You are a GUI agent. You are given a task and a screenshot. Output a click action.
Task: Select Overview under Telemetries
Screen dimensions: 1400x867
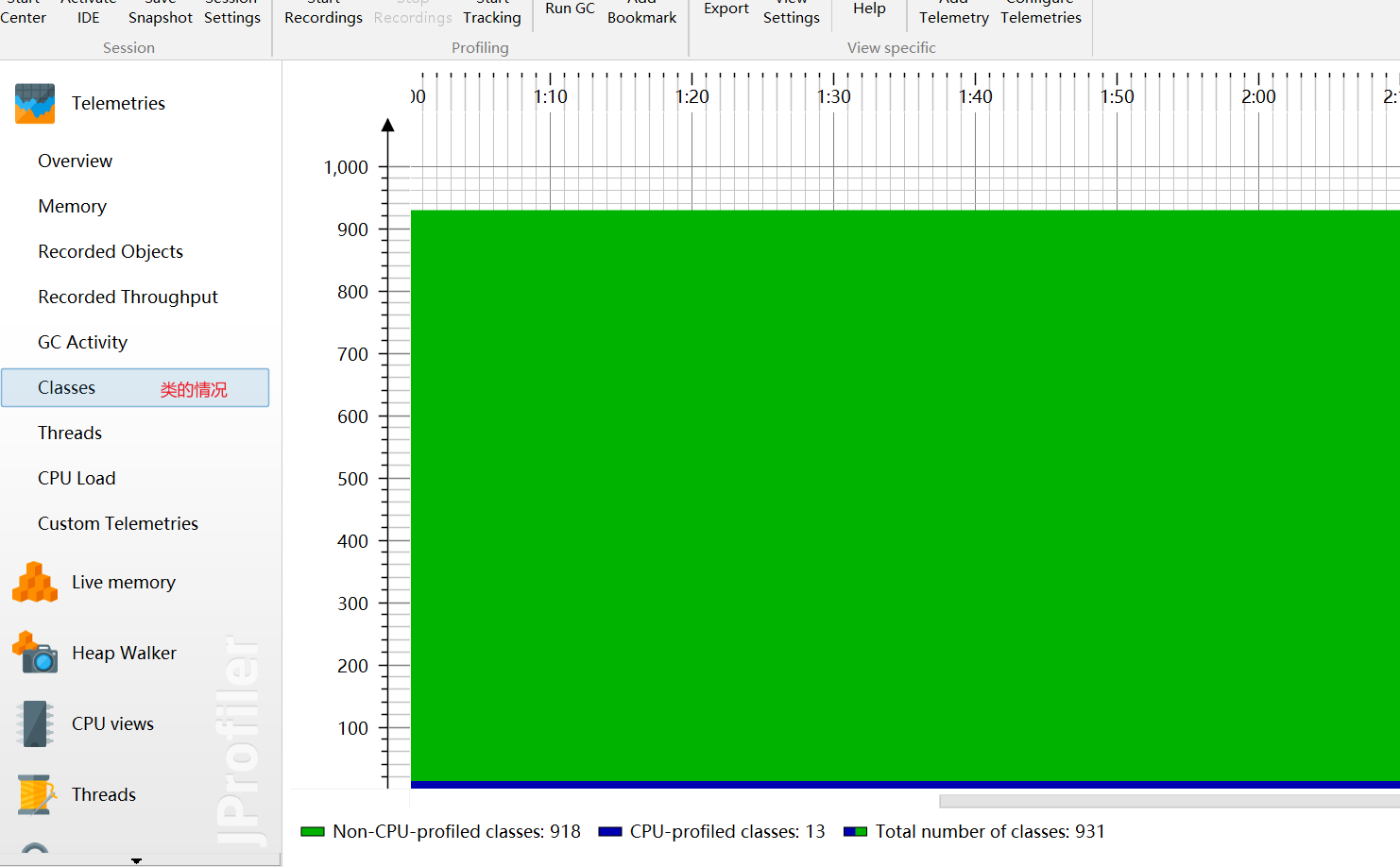point(75,161)
